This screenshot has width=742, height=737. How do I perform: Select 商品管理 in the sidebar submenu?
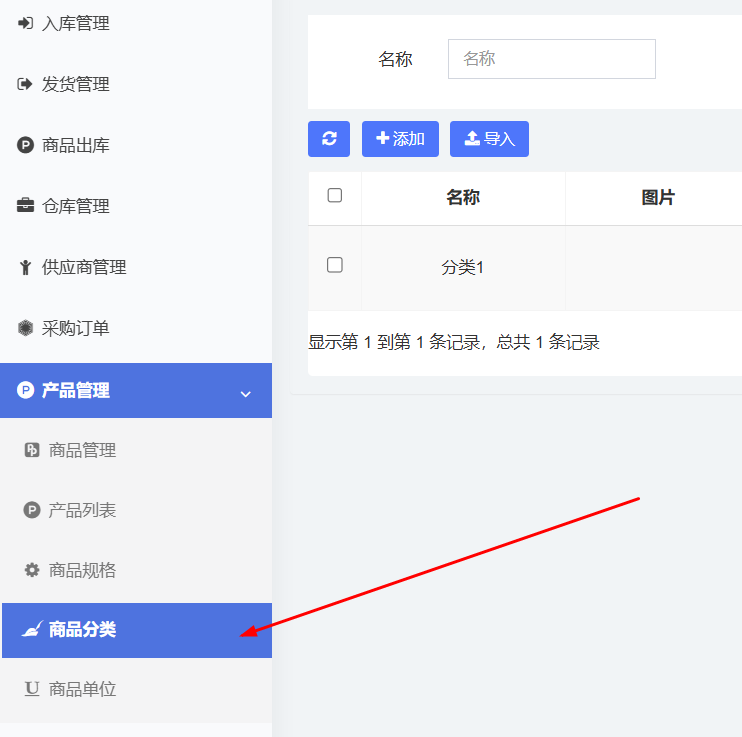pos(82,450)
